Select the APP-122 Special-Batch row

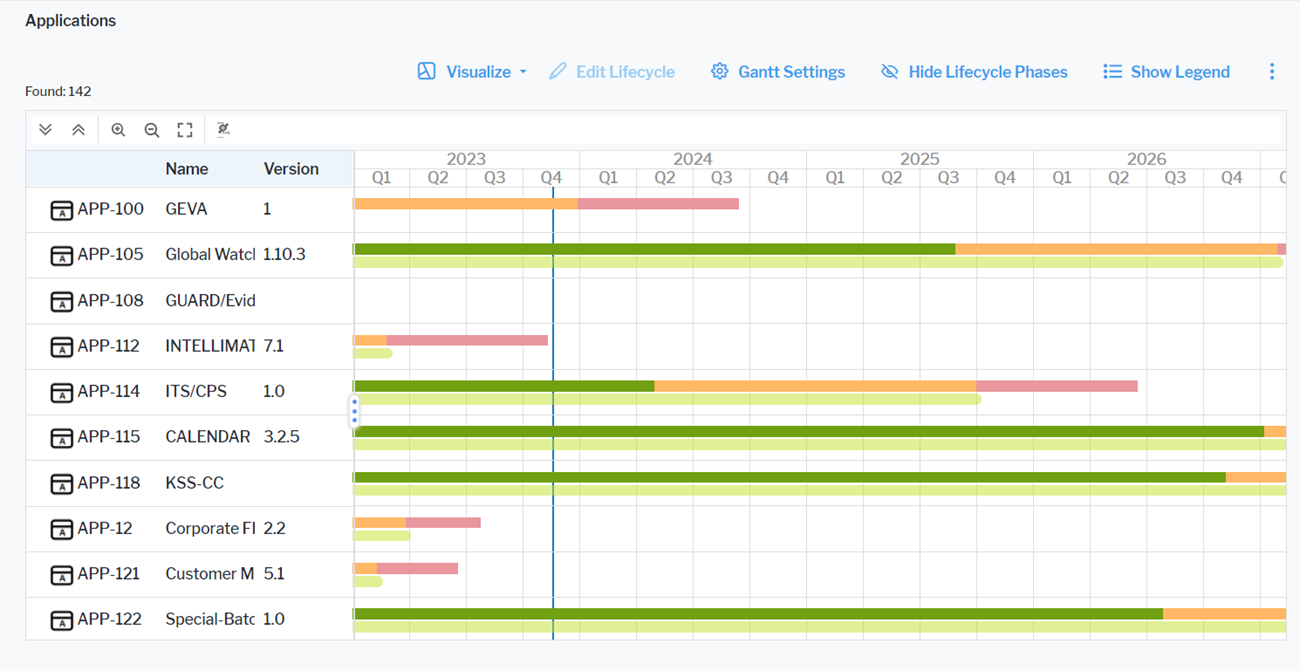click(210, 620)
